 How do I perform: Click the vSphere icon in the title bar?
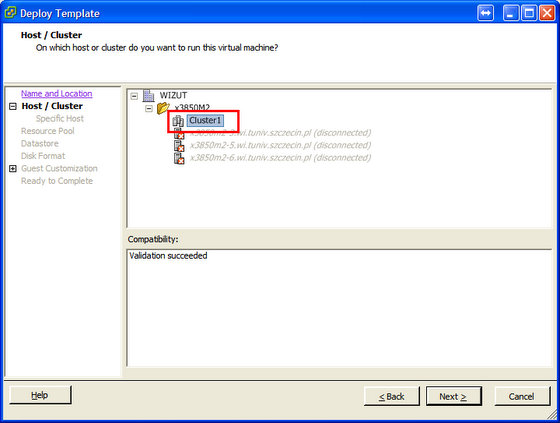coord(10,13)
